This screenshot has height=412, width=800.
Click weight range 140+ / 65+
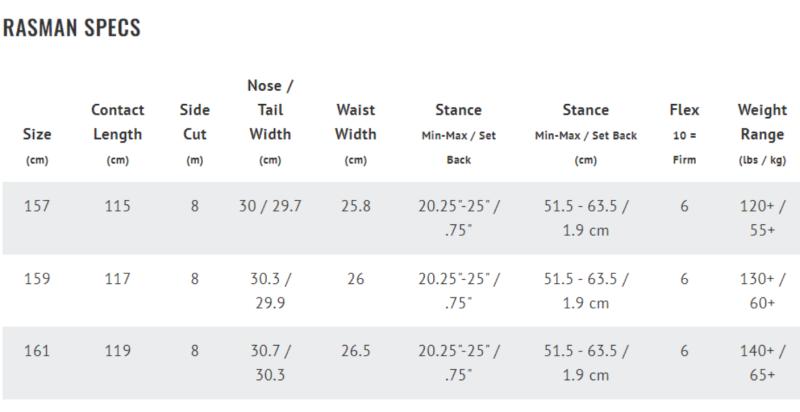point(762,363)
